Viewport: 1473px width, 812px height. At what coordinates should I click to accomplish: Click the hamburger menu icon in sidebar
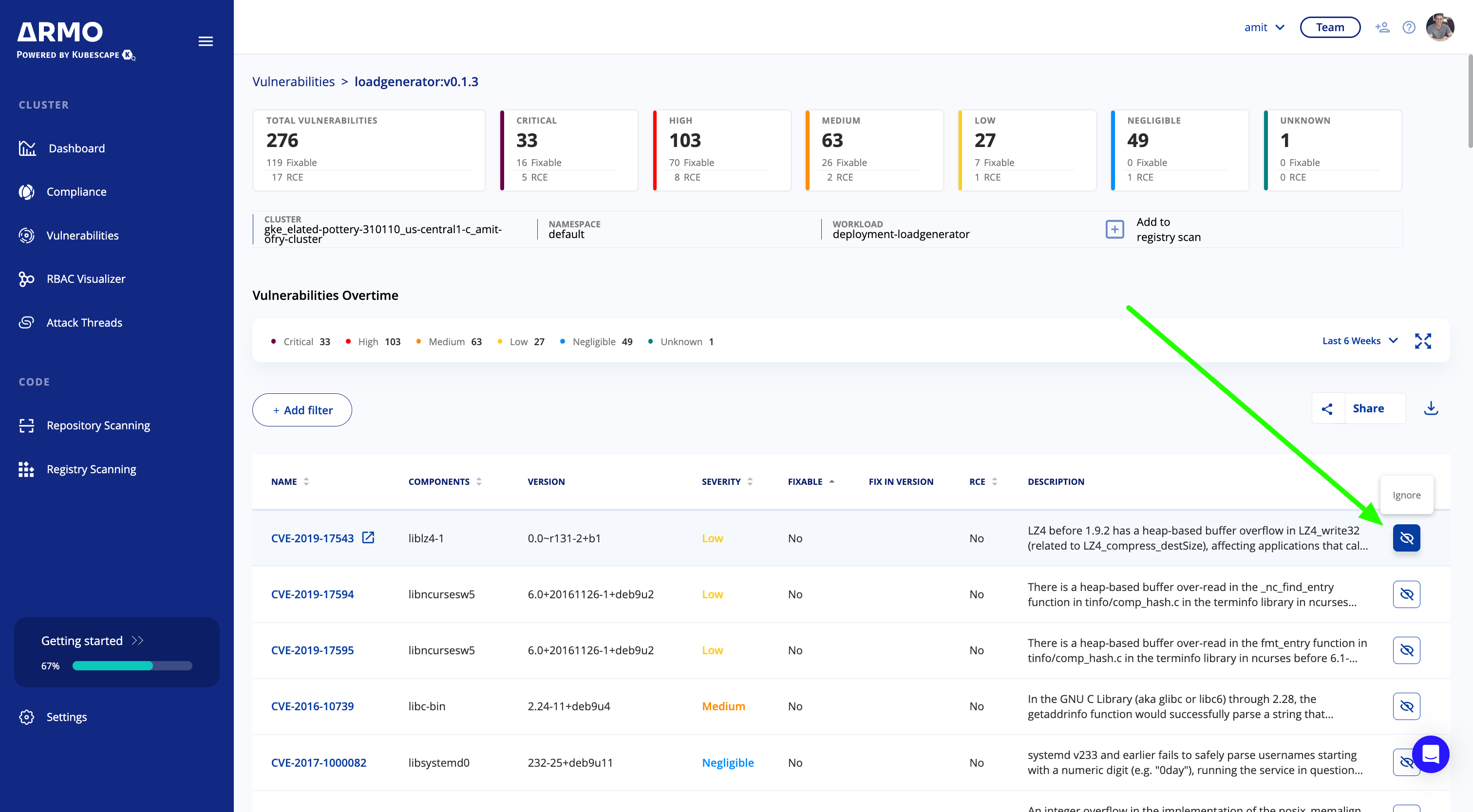click(x=205, y=41)
